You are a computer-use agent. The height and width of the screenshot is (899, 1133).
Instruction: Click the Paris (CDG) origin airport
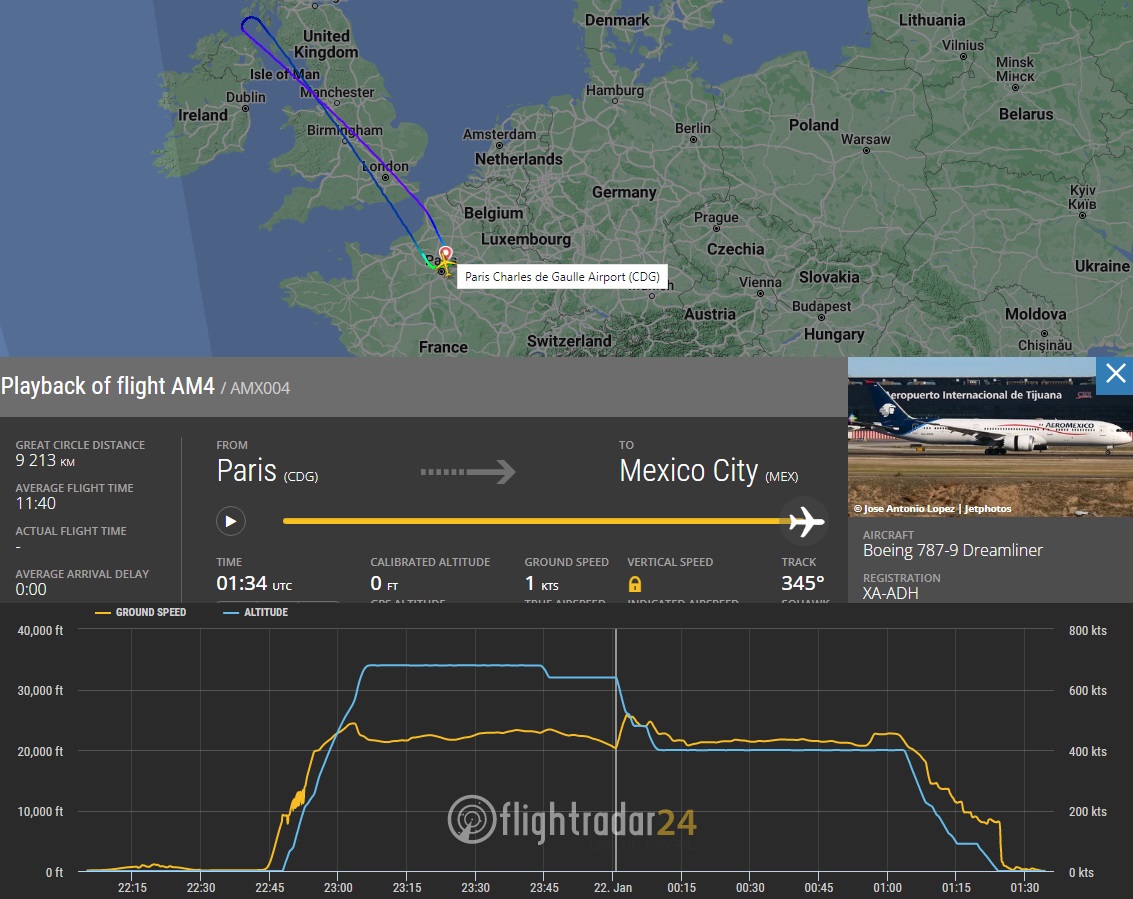coord(267,472)
